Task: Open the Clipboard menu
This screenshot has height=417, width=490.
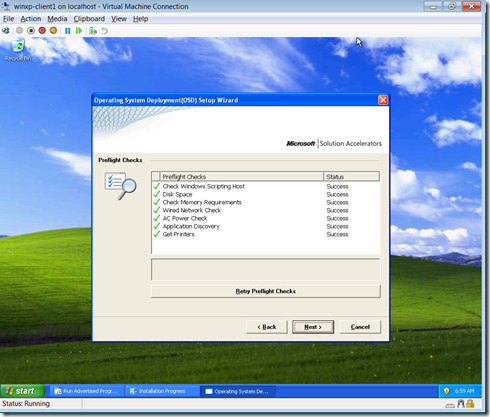Action: coord(89,19)
